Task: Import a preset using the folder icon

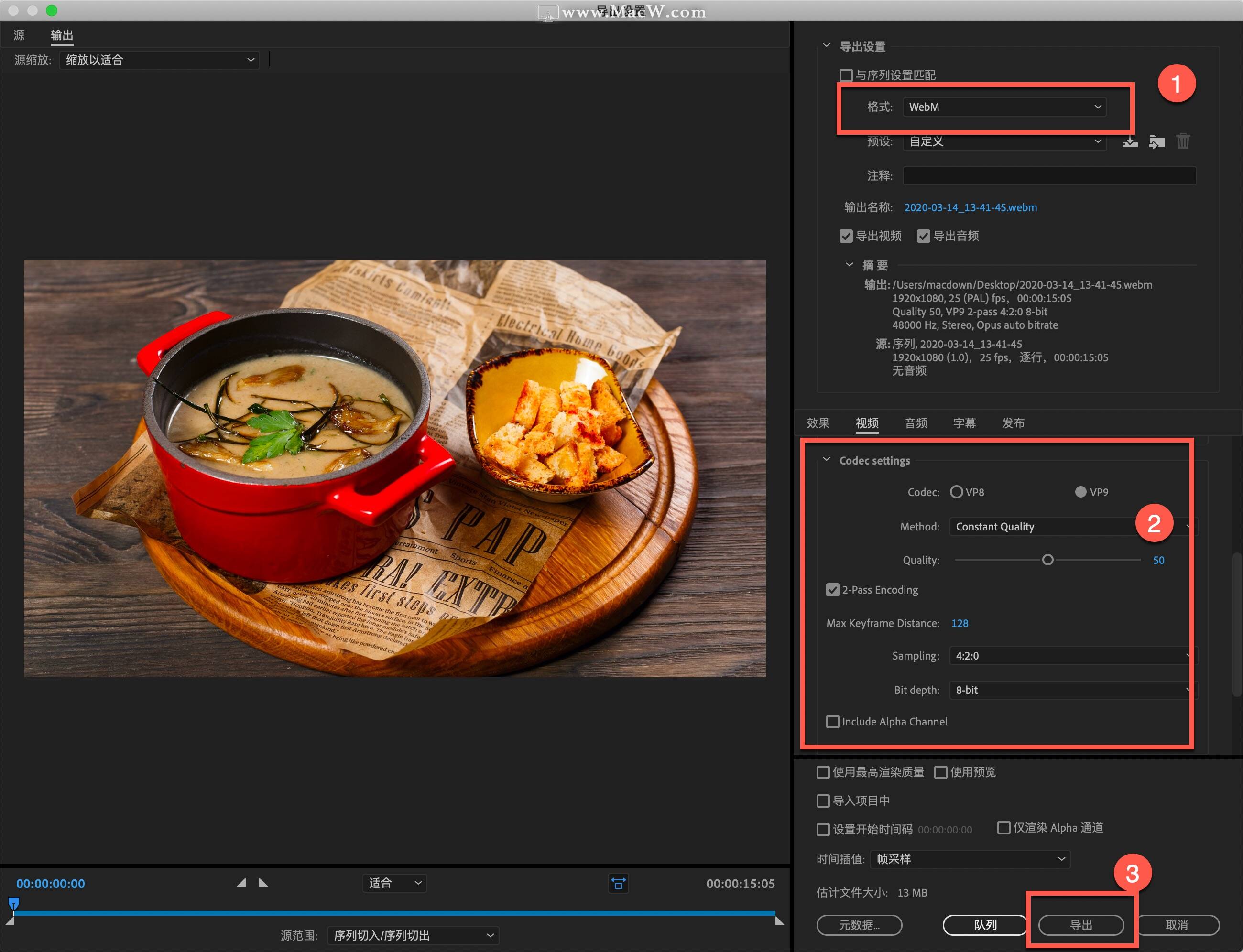Action: 1157,141
